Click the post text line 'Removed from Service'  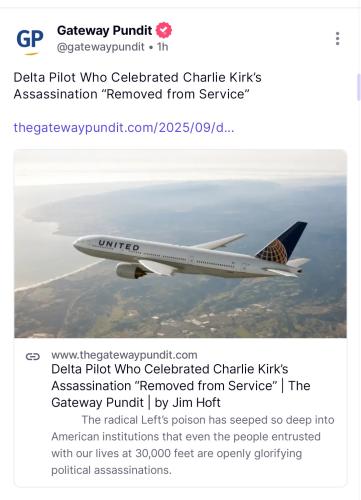pos(178,94)
